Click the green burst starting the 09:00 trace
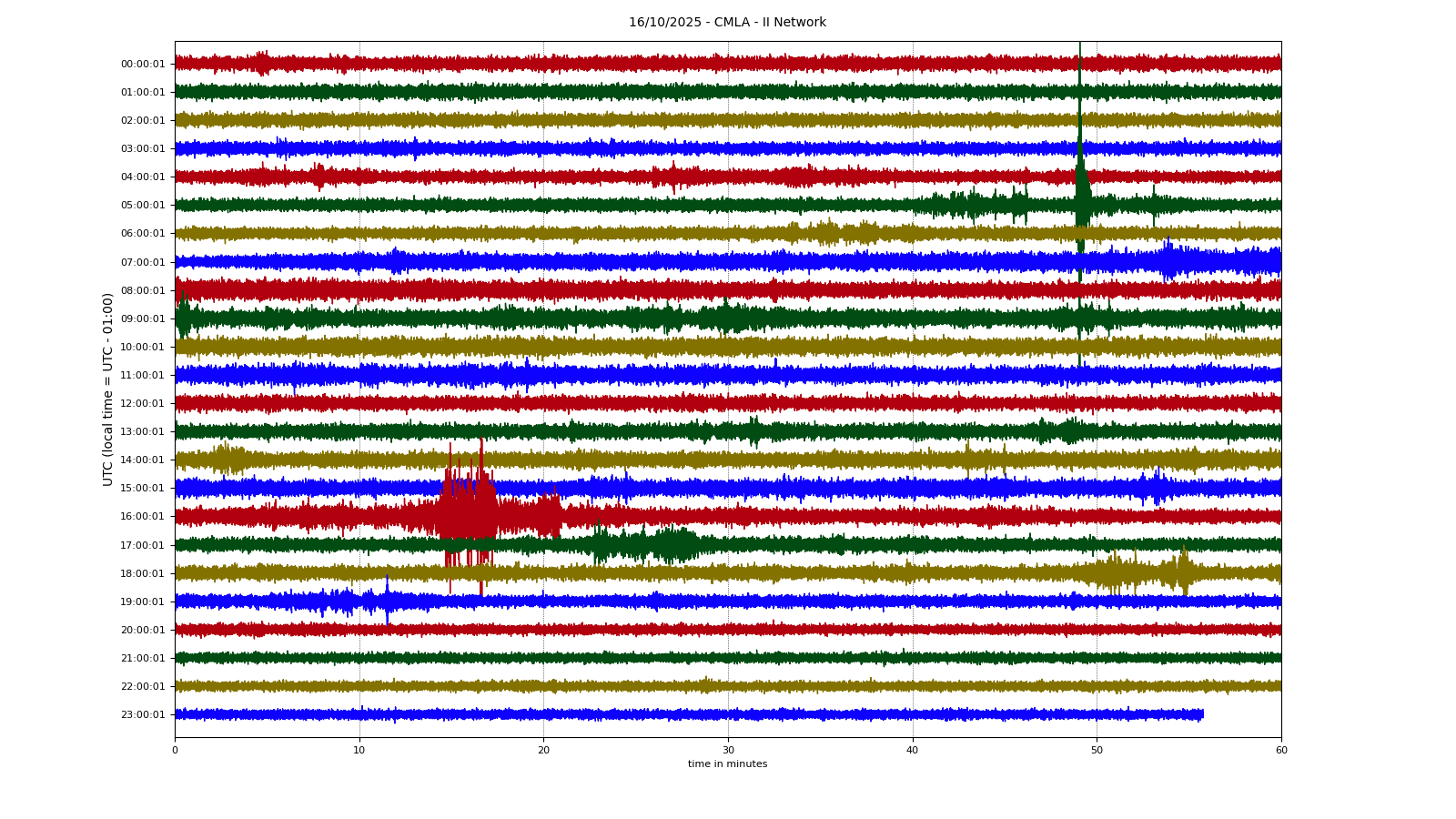The image size is (1456, 819). pos(183,318)
